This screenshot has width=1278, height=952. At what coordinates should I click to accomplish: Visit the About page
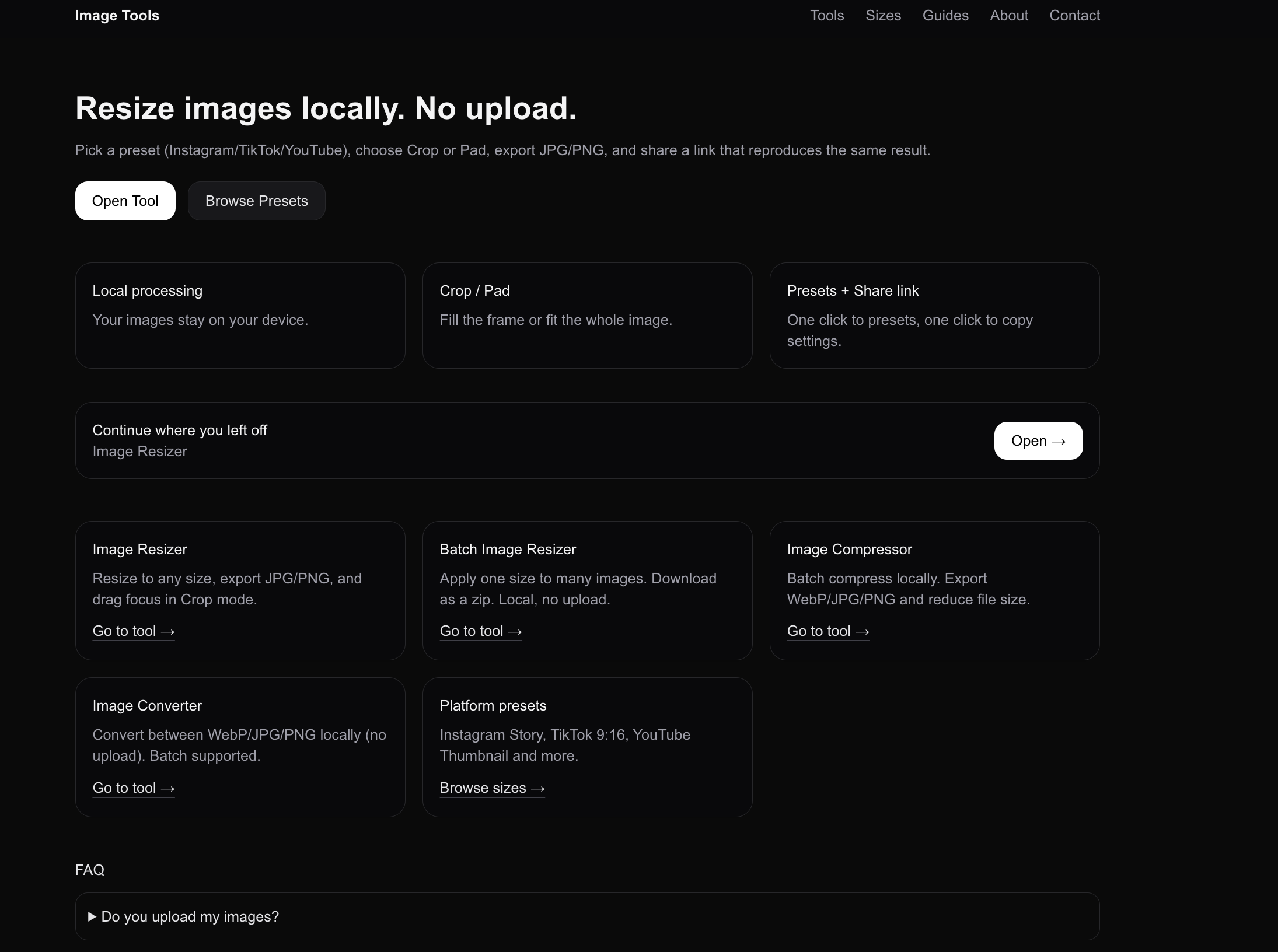1009,16
